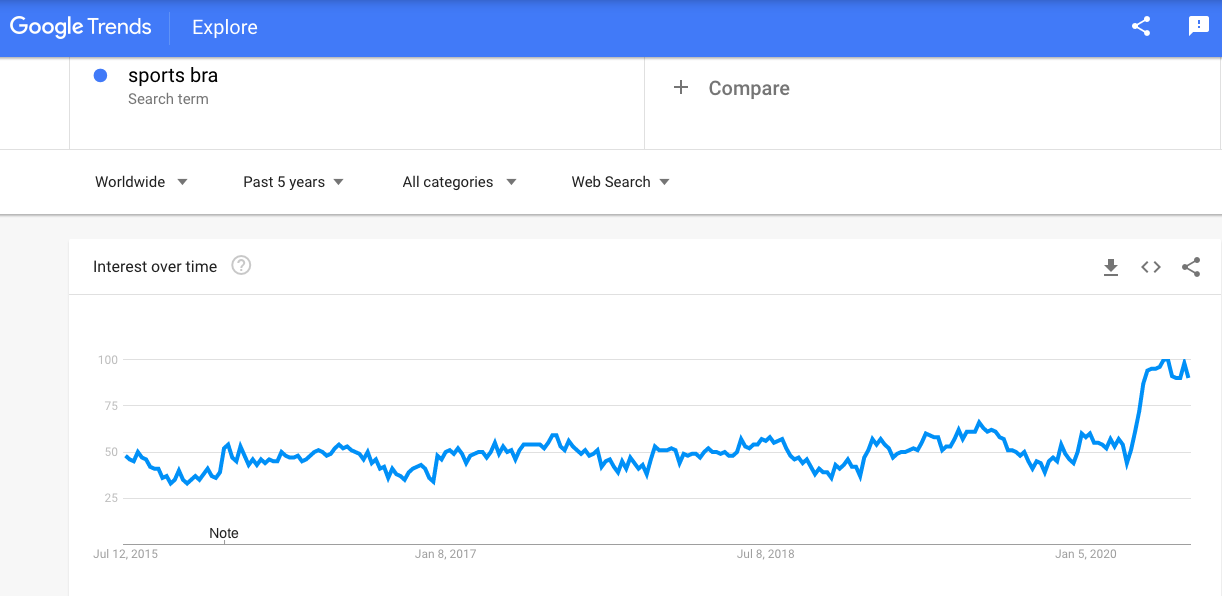The width and height of the screenshot is (1222, 596).
Task: Expand the Past 5 years time range
Action: (293, 182)
